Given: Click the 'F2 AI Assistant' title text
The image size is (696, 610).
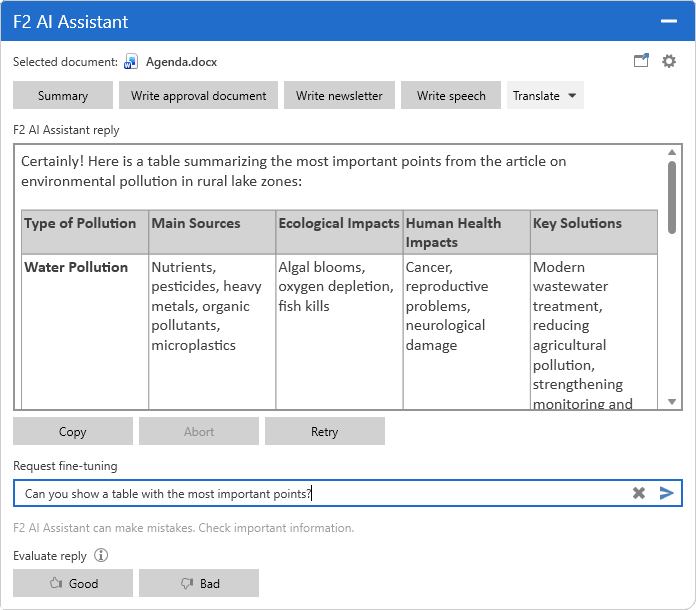Looking at the screenshot, I should point(71,22).
